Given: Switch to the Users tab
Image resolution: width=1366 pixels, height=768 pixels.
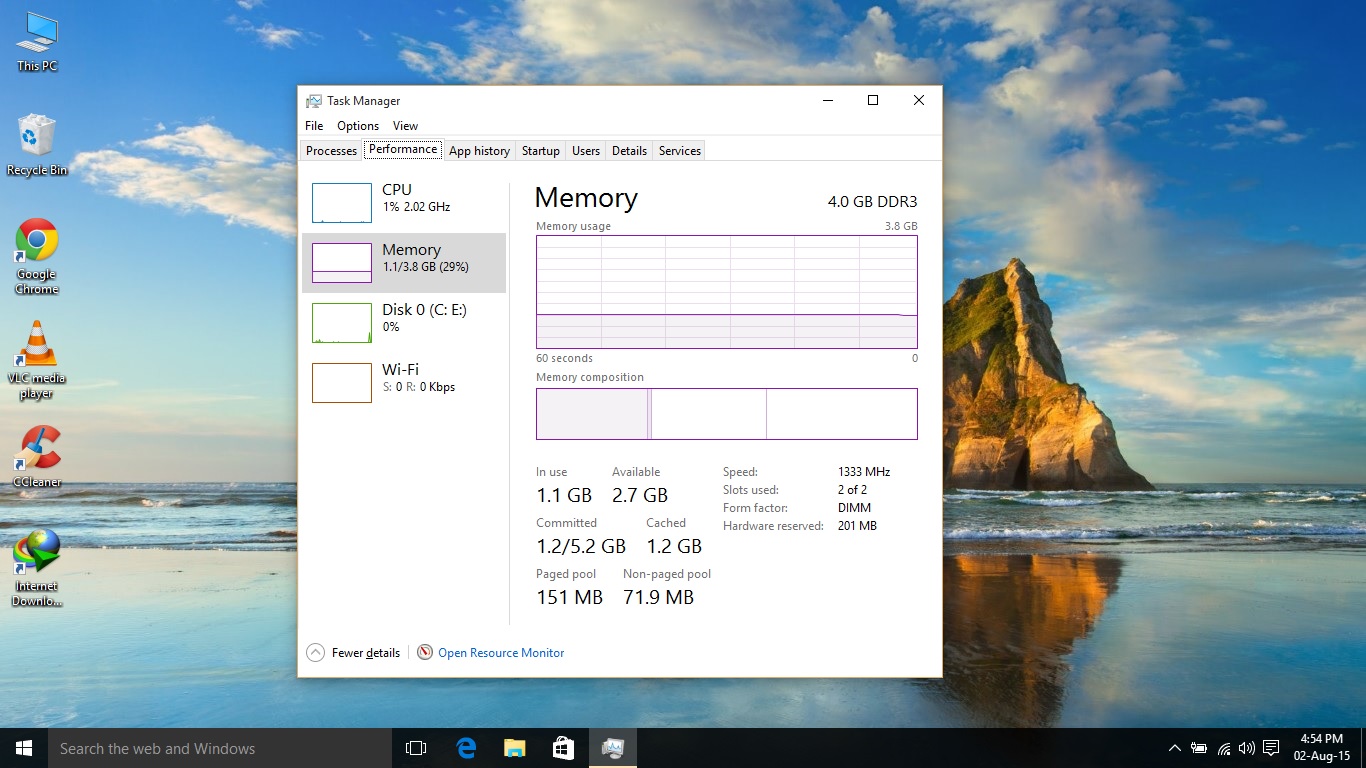Looking at the screenshot, I should (586, 151).
